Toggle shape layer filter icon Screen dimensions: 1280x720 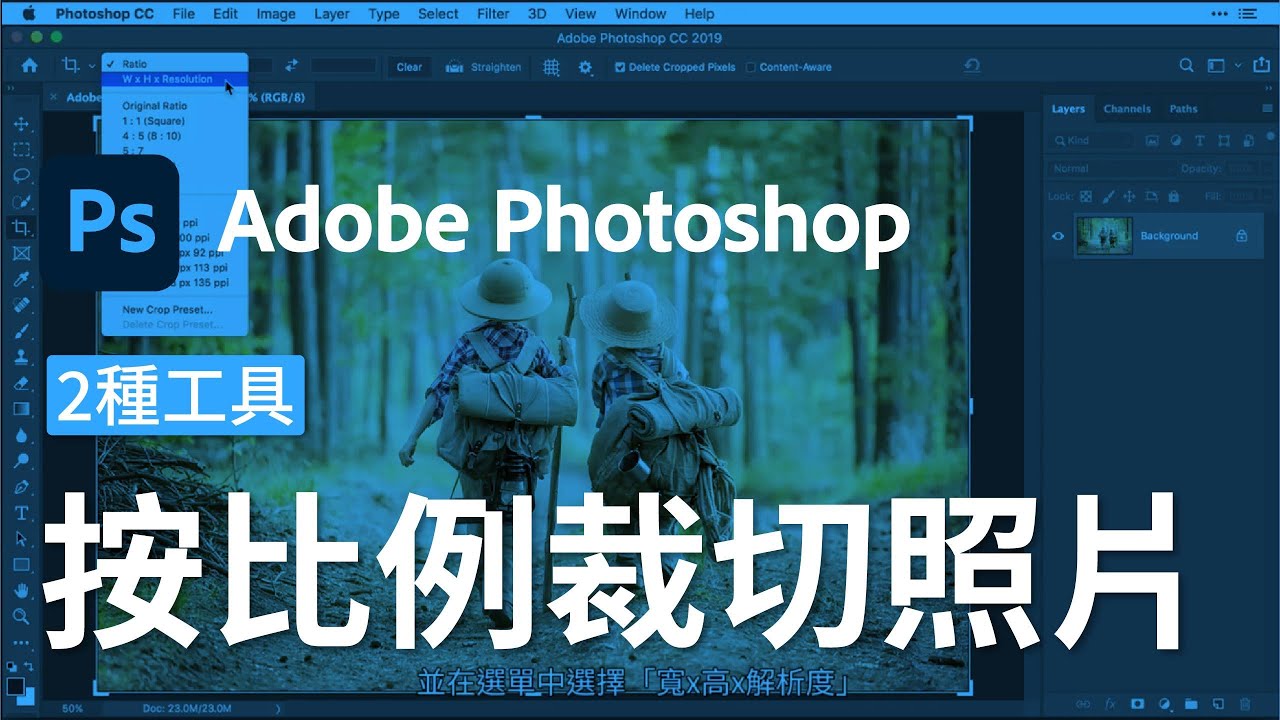(x=1223, y=141)
